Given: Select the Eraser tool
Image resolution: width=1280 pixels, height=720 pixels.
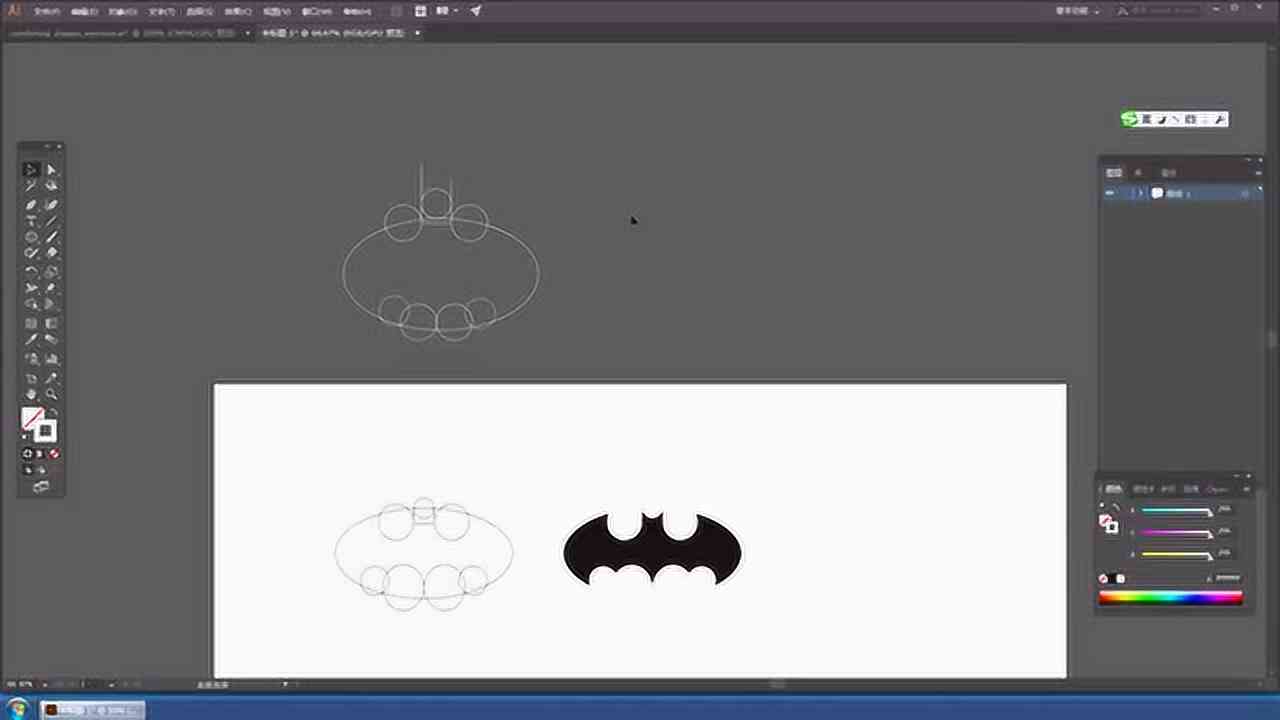Looking at the screenshot, I should pos(51,253).
